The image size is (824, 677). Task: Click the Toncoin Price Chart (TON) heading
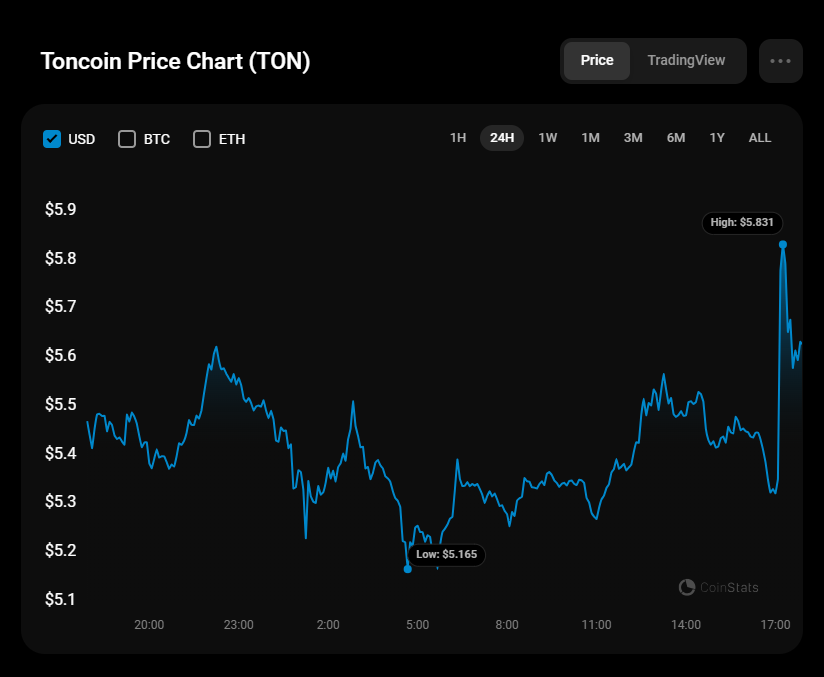coord(175,61)
